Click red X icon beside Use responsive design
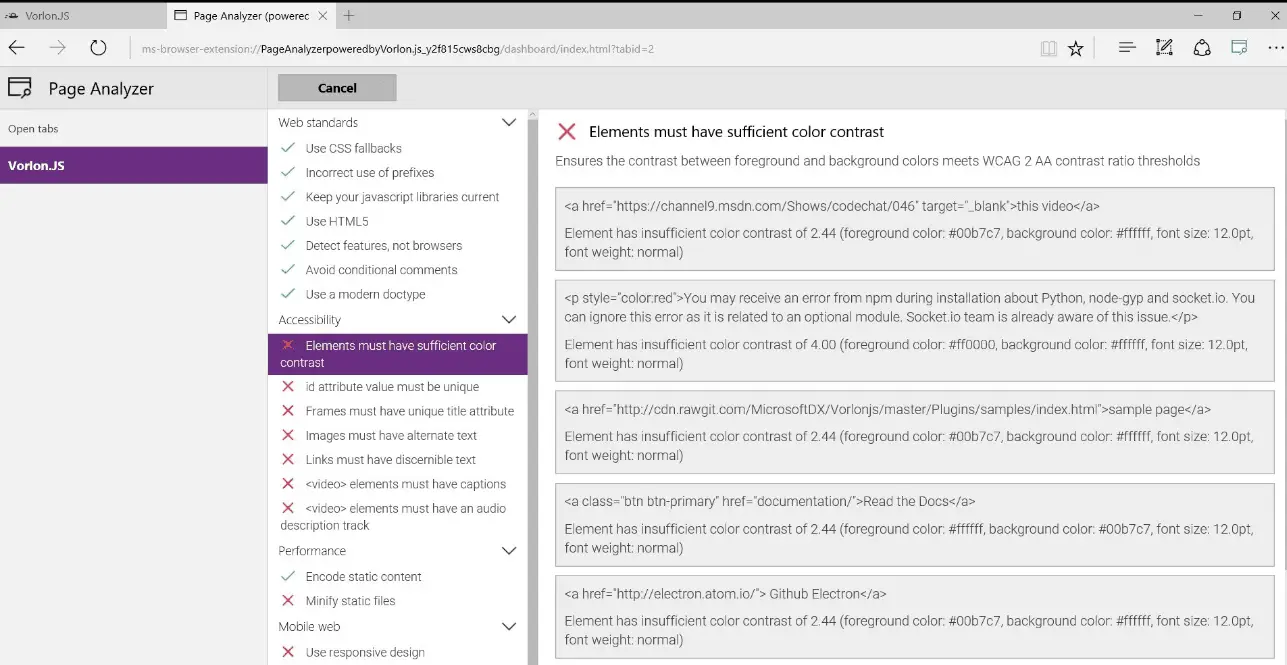Image resolution: width=1287 pixels, height=665 pixels. tap(288, 652)
